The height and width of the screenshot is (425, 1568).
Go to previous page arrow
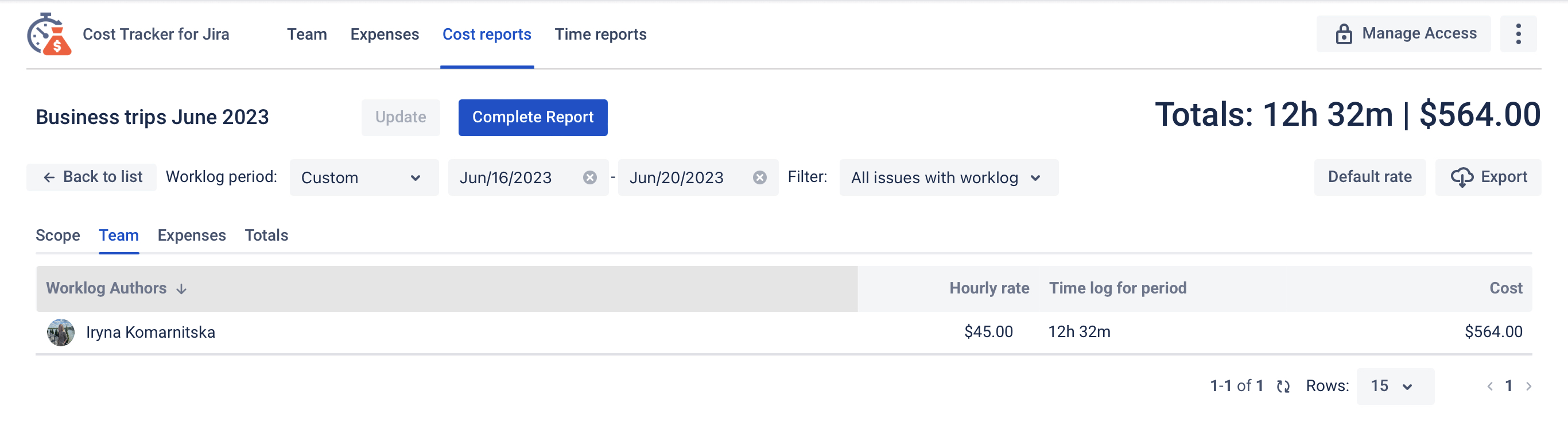[1490, 386]
